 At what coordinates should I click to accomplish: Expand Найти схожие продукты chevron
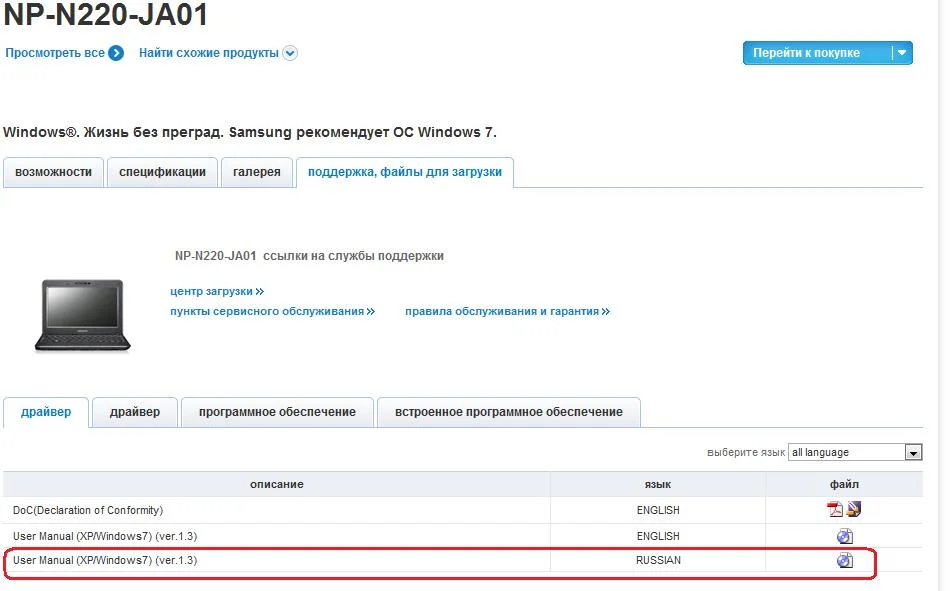point(290,53)
